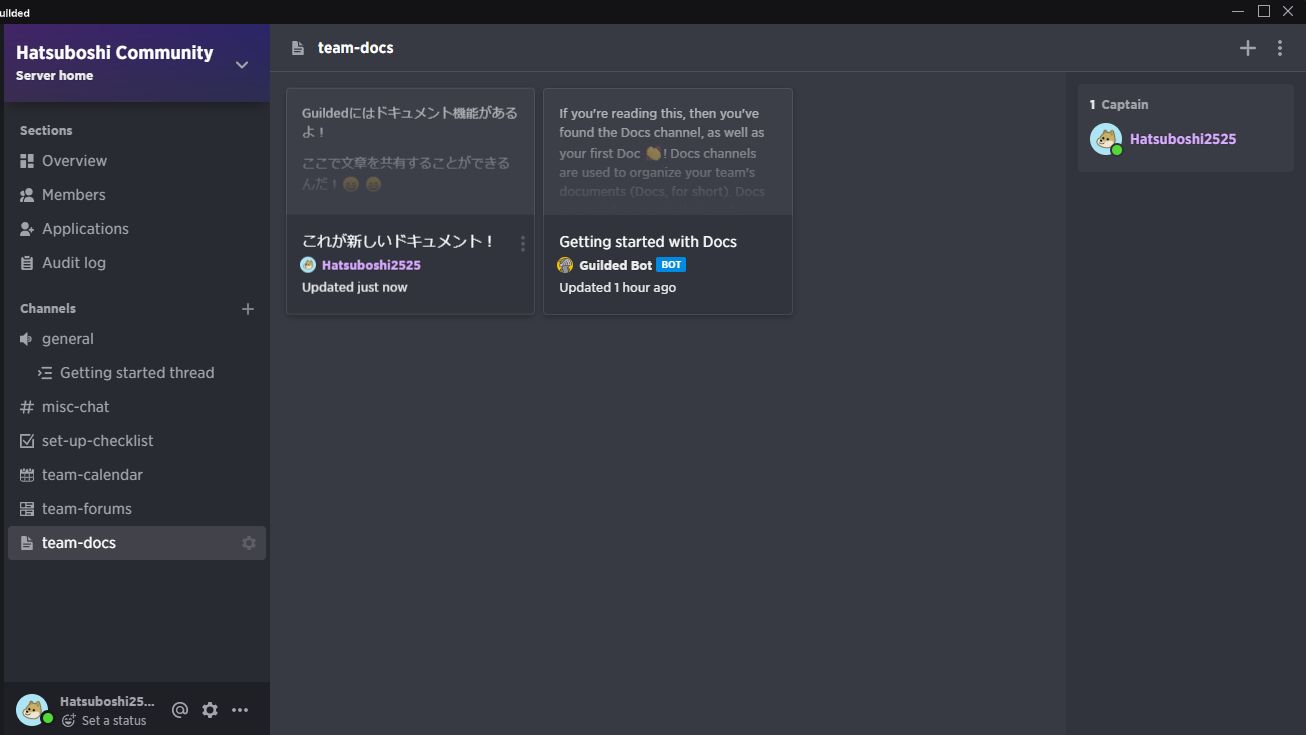Click the Server home label
Screen dimensions: 1306x735
pos(55,76)
